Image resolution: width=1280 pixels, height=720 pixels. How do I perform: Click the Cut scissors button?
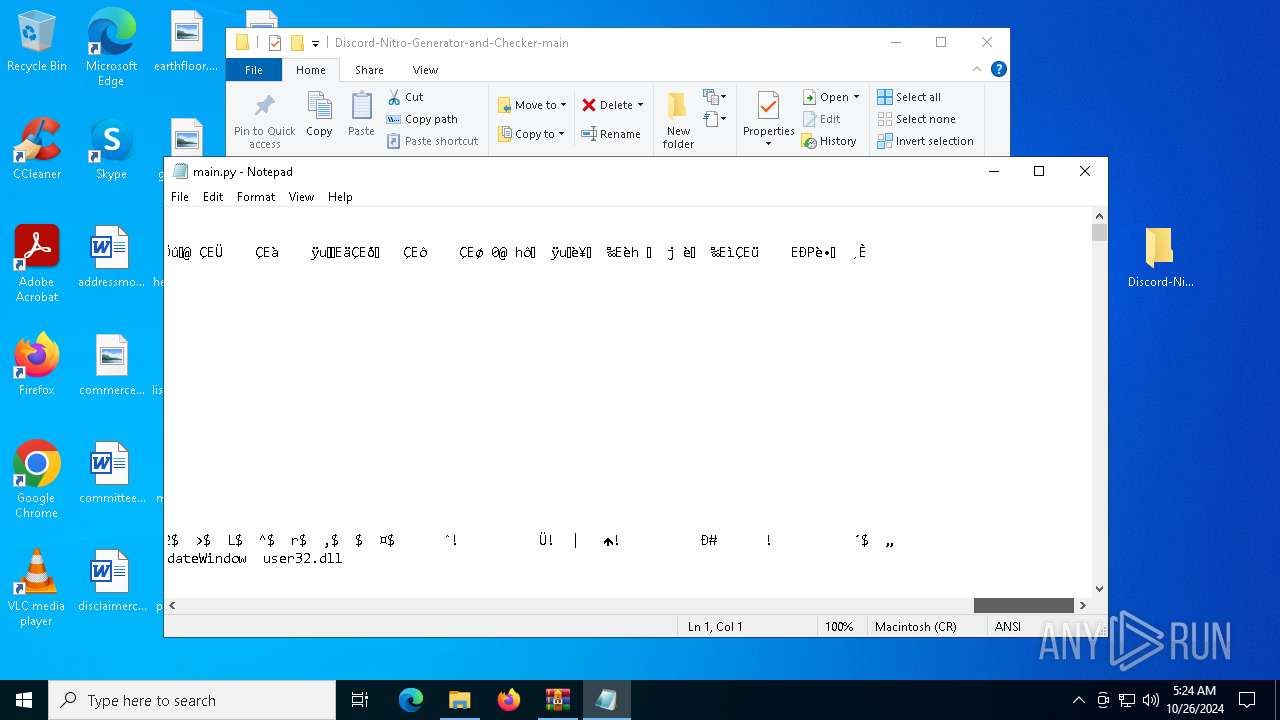(x=406, y=97)
